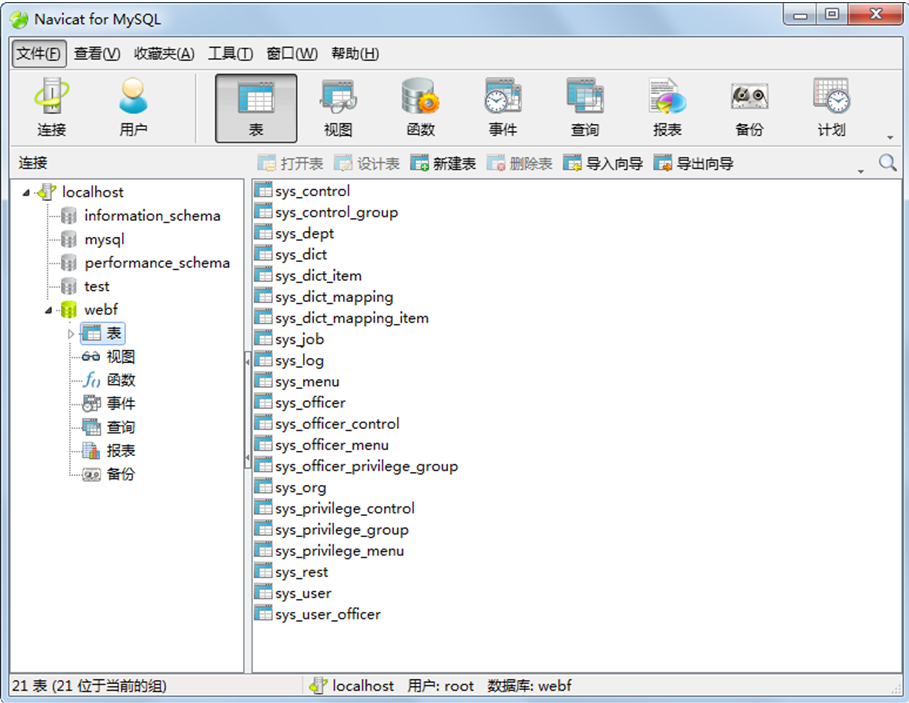
Task: Select 事件 node under webf
Action: 110,403
